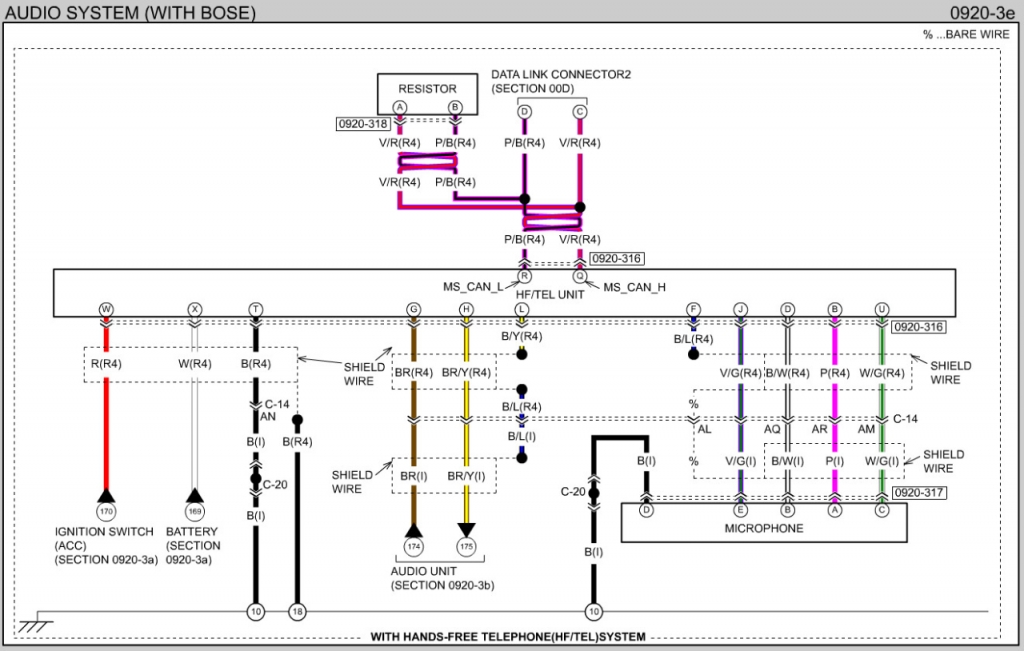This screenshot has width=1024, height=651.
Task: Select connector reference 0920-318 label
Action: tap(363, 124)
